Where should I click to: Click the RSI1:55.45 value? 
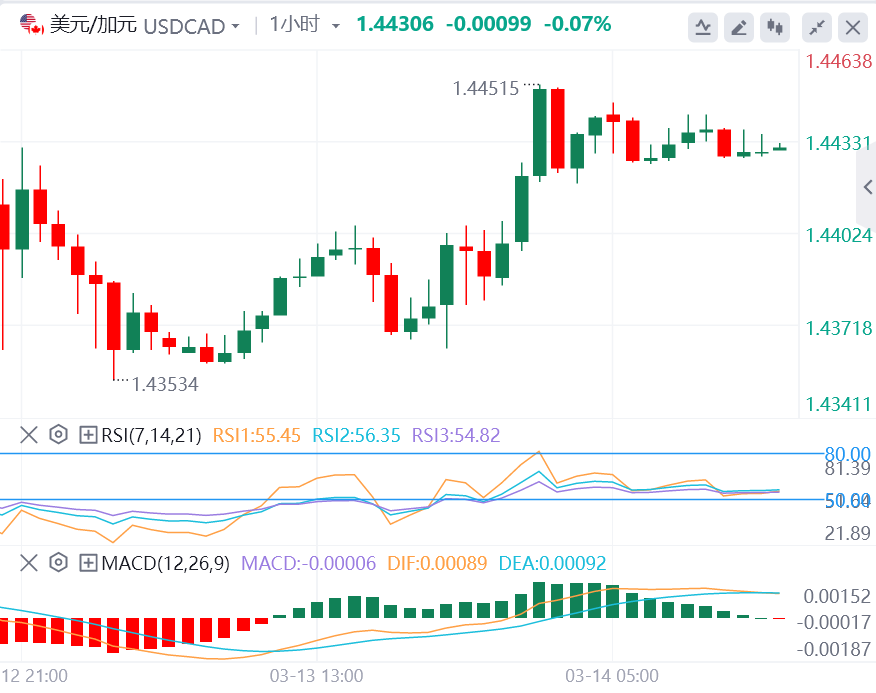point(256,435)
